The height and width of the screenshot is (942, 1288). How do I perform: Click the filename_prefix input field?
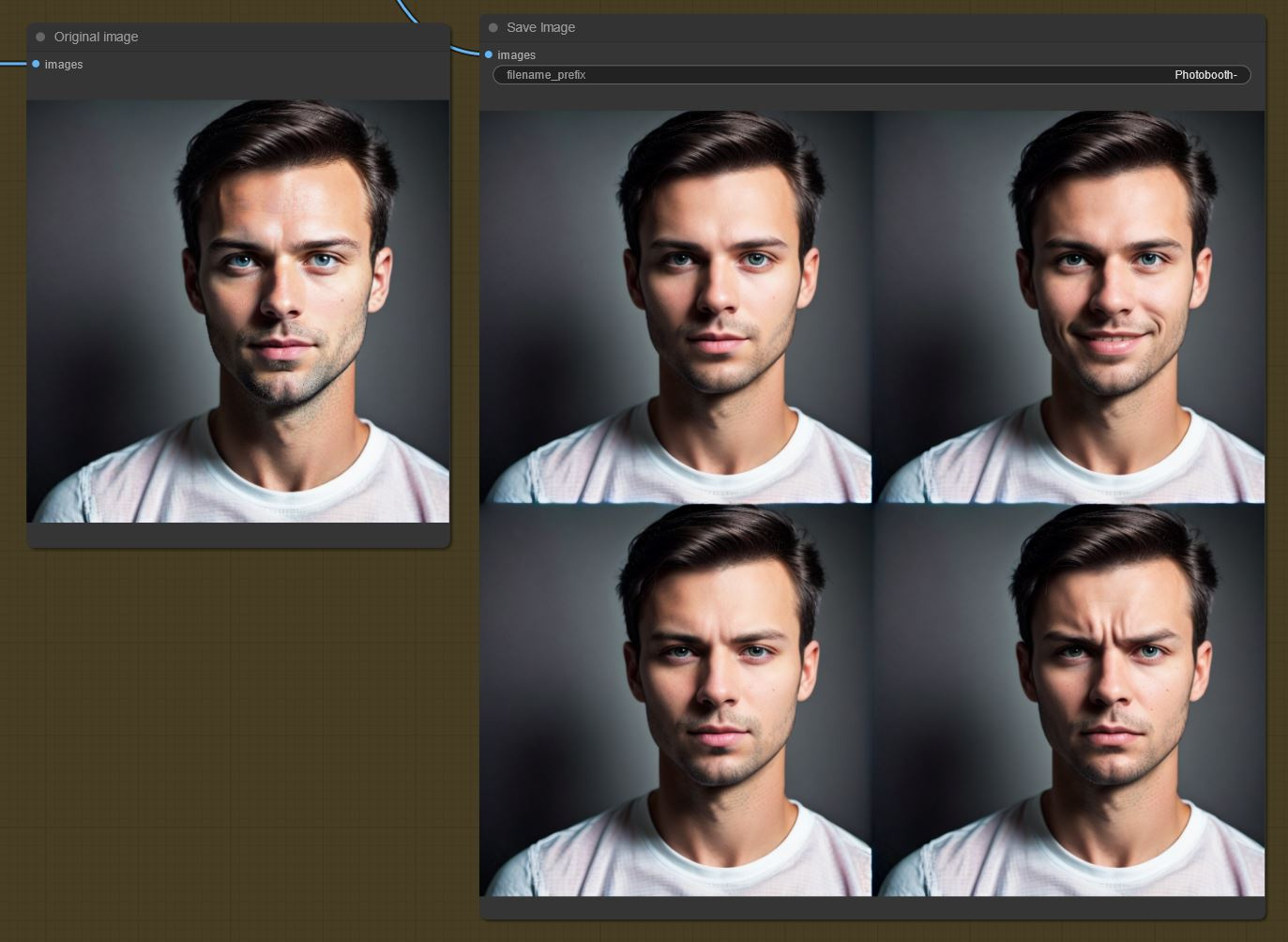tap(871, 74)
